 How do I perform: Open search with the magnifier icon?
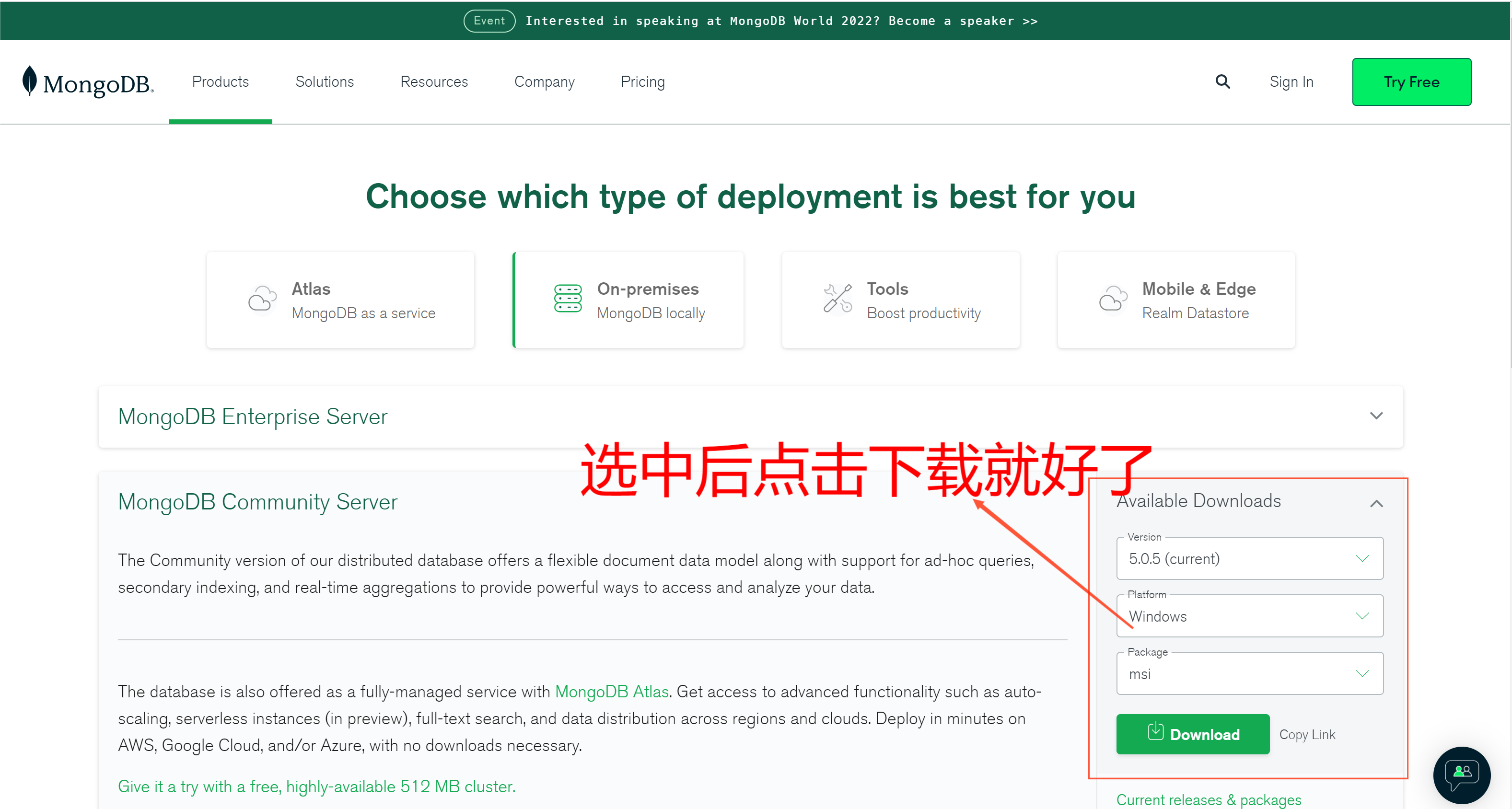[1222, 81]
